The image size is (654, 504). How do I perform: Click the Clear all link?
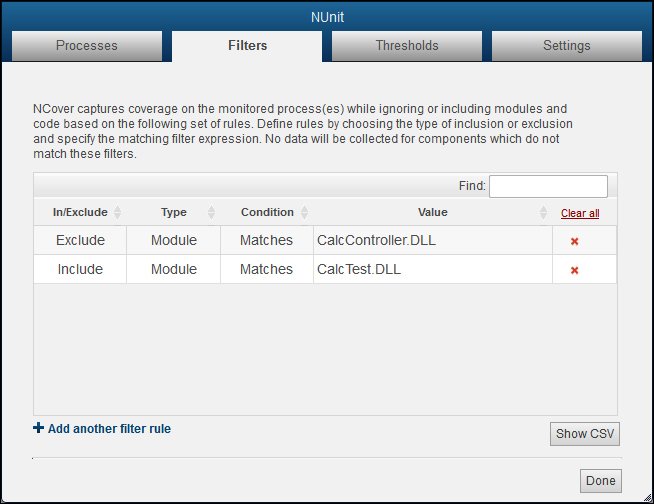[580, 213]
